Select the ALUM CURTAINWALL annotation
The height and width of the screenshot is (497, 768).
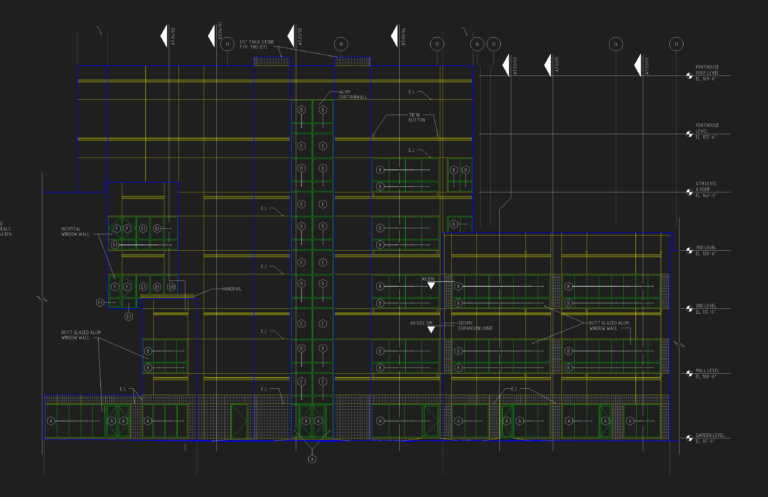(x=353, y=95)
